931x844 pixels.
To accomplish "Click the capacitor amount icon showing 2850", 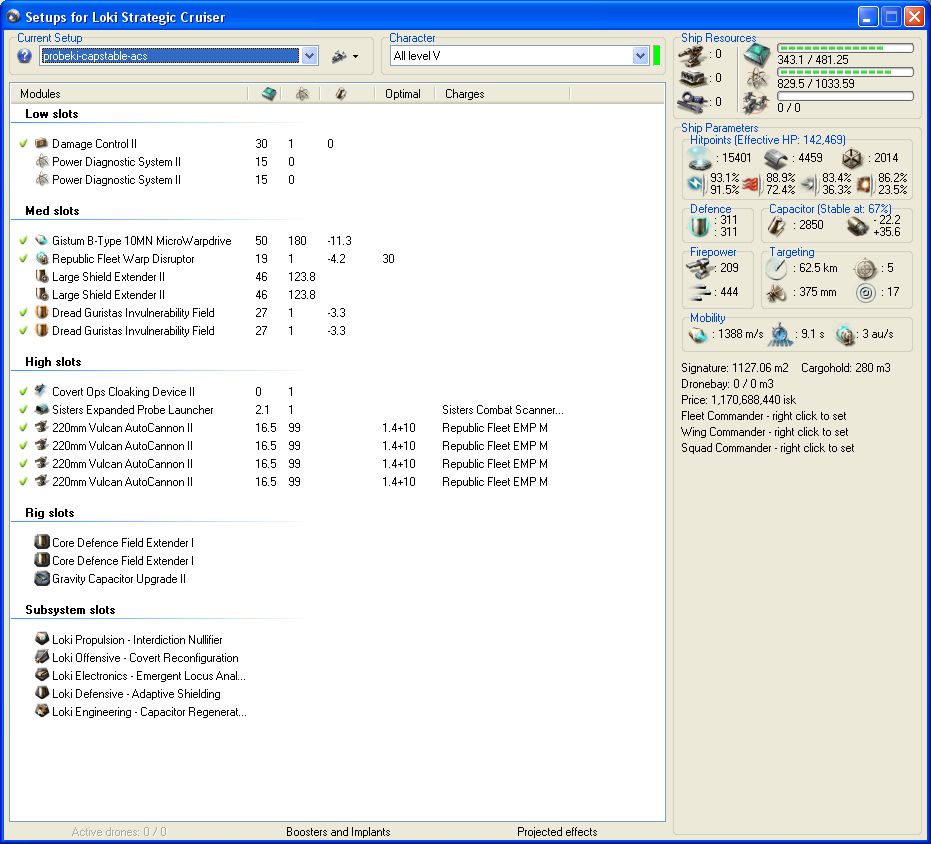I will pyautogui.click(x=777, y=226).
